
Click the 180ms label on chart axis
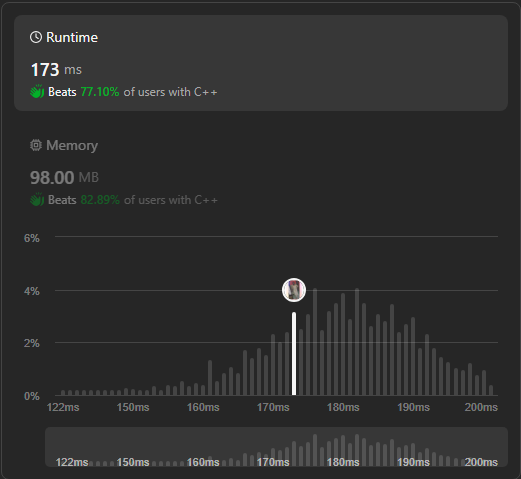point(343,407)
